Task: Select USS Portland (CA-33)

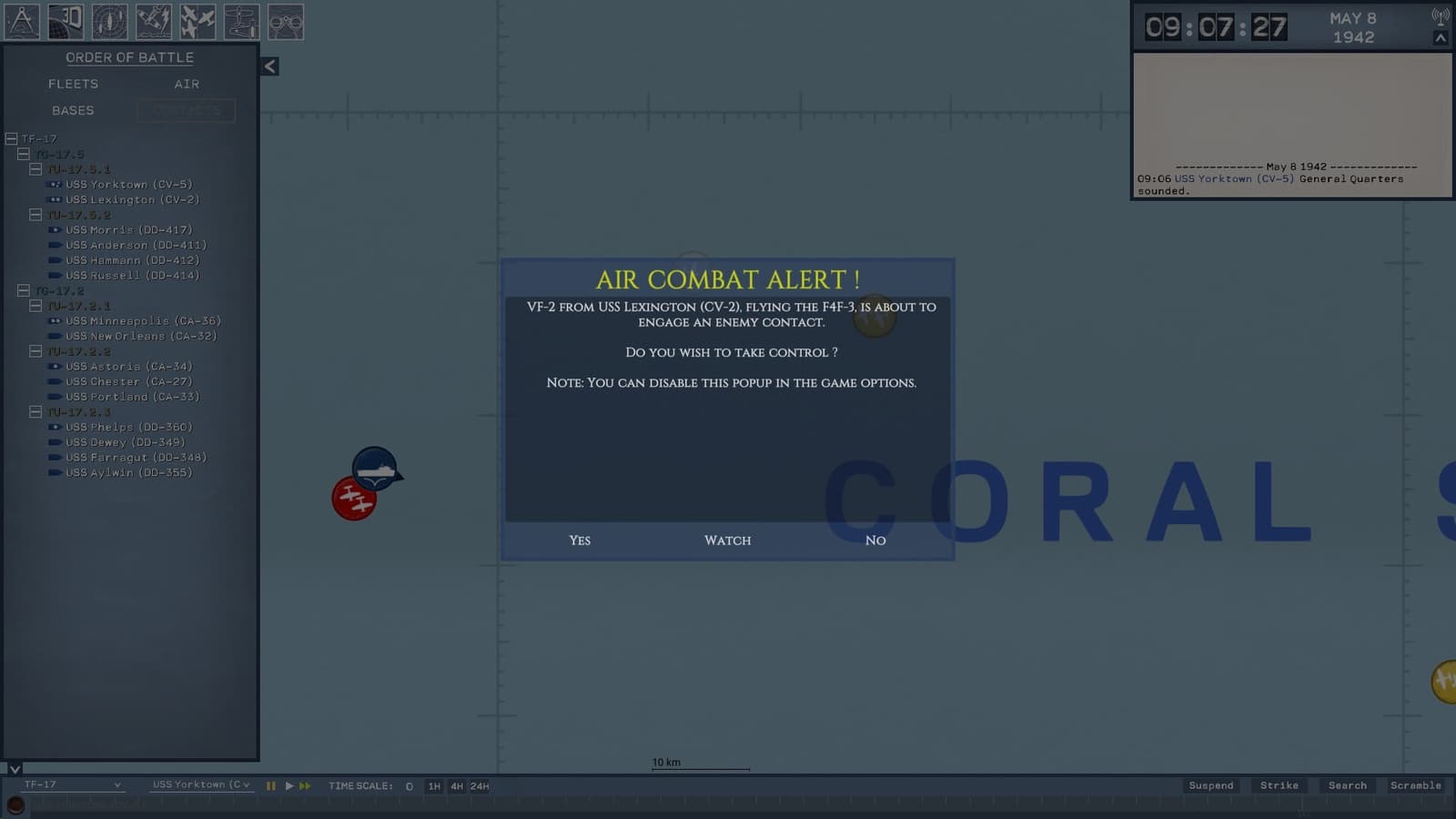Action: pos(133,397)
